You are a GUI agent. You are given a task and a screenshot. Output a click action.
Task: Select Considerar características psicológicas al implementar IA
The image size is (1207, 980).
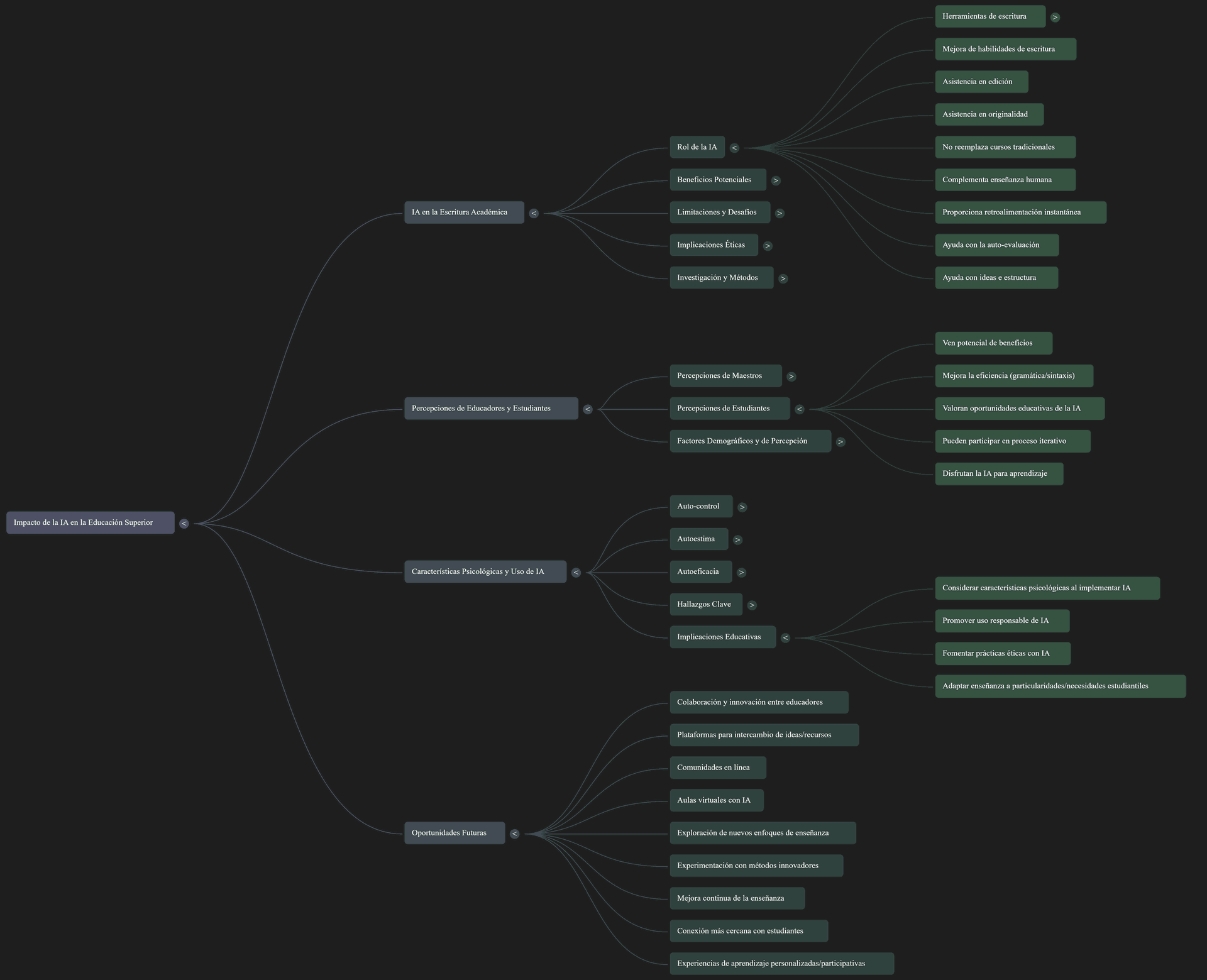(x=1047, y=588)
